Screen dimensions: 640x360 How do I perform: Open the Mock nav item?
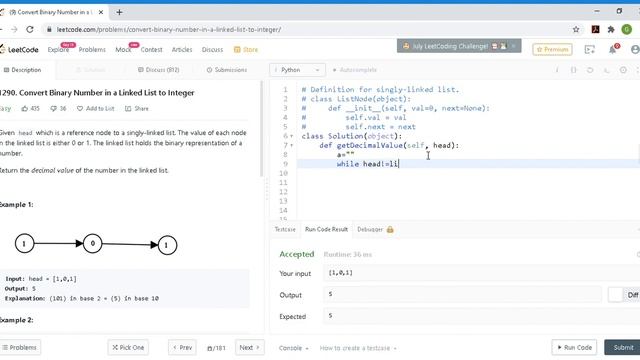point(123,49)
